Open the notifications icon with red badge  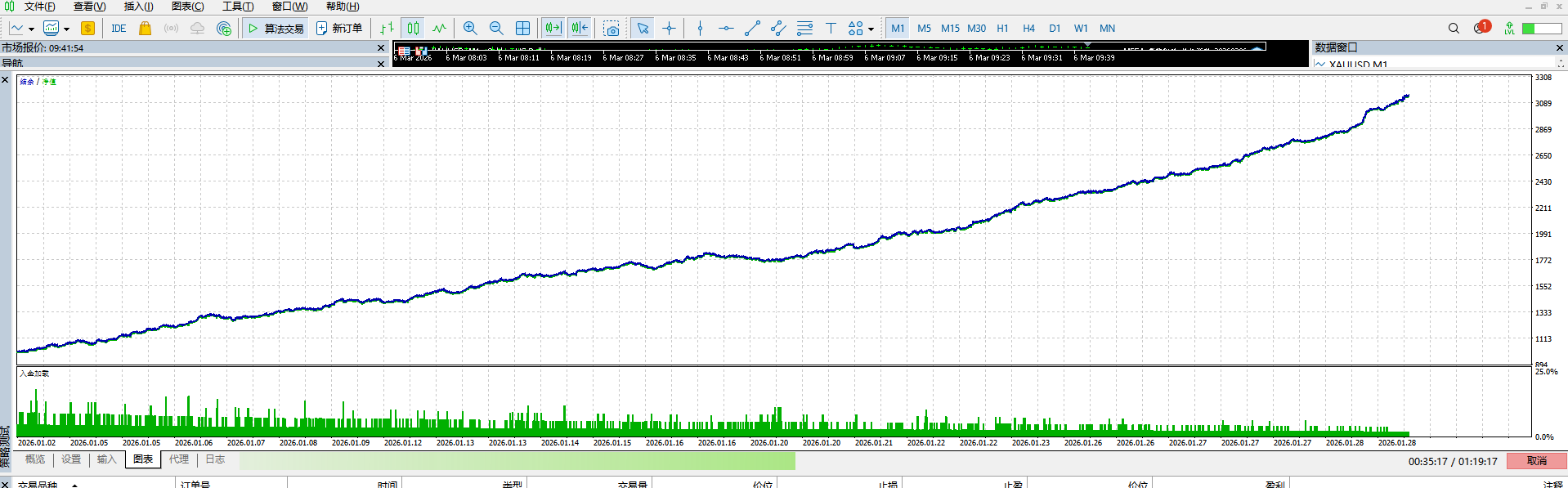[1481, 28]
